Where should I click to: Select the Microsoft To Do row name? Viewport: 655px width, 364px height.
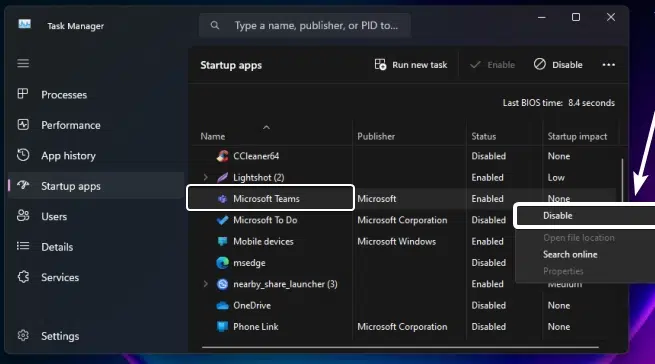pyautogui.click(x=265, y=220)
